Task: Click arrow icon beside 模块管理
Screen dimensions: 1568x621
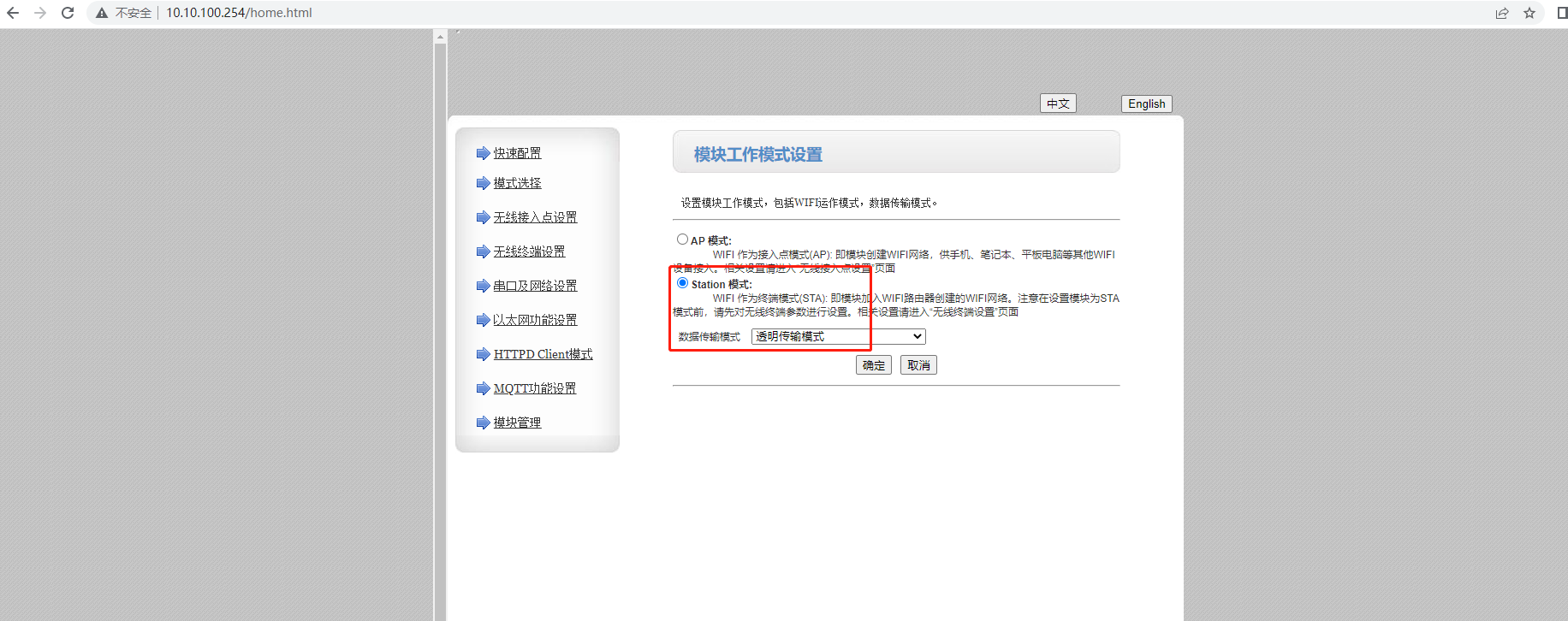Action: coord(483,423)
